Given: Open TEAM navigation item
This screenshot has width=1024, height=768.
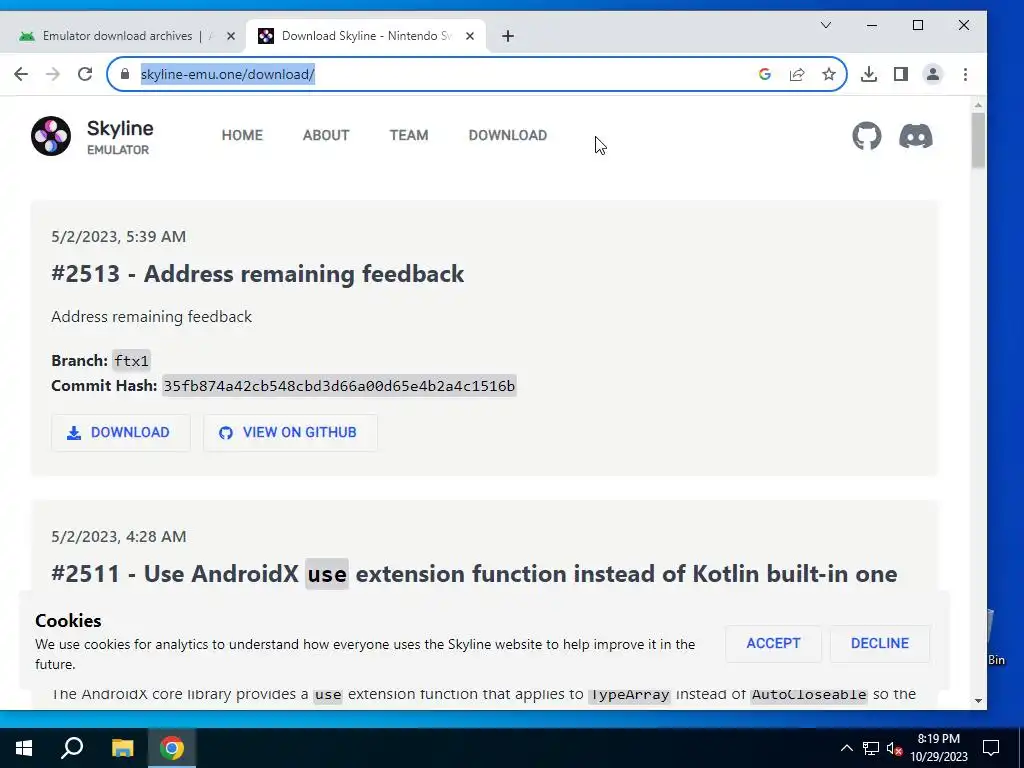Looking at the screenshot, I should [409, 135].
